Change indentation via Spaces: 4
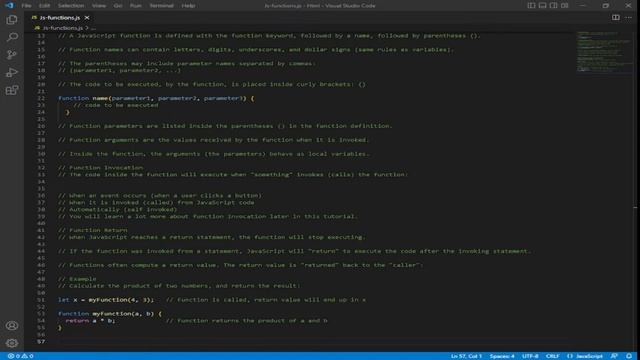This screenshot has width=640, height=360. pos(502,356)
